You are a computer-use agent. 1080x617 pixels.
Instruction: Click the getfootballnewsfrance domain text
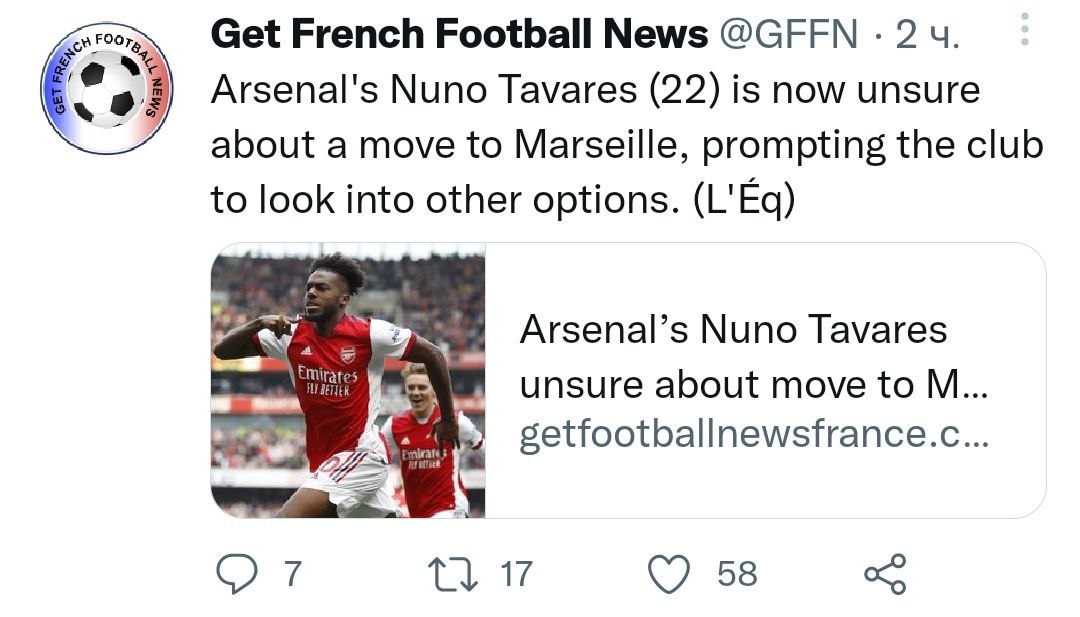(x=754, y=435)
